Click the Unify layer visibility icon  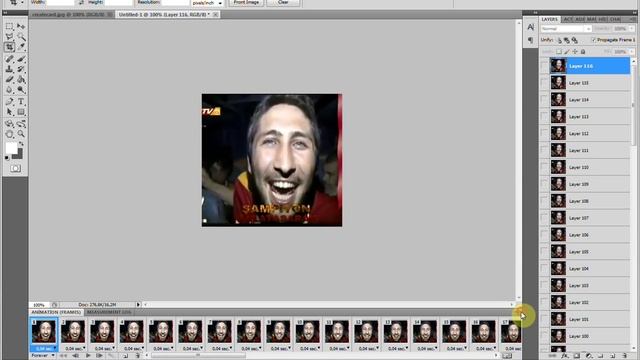567,40
